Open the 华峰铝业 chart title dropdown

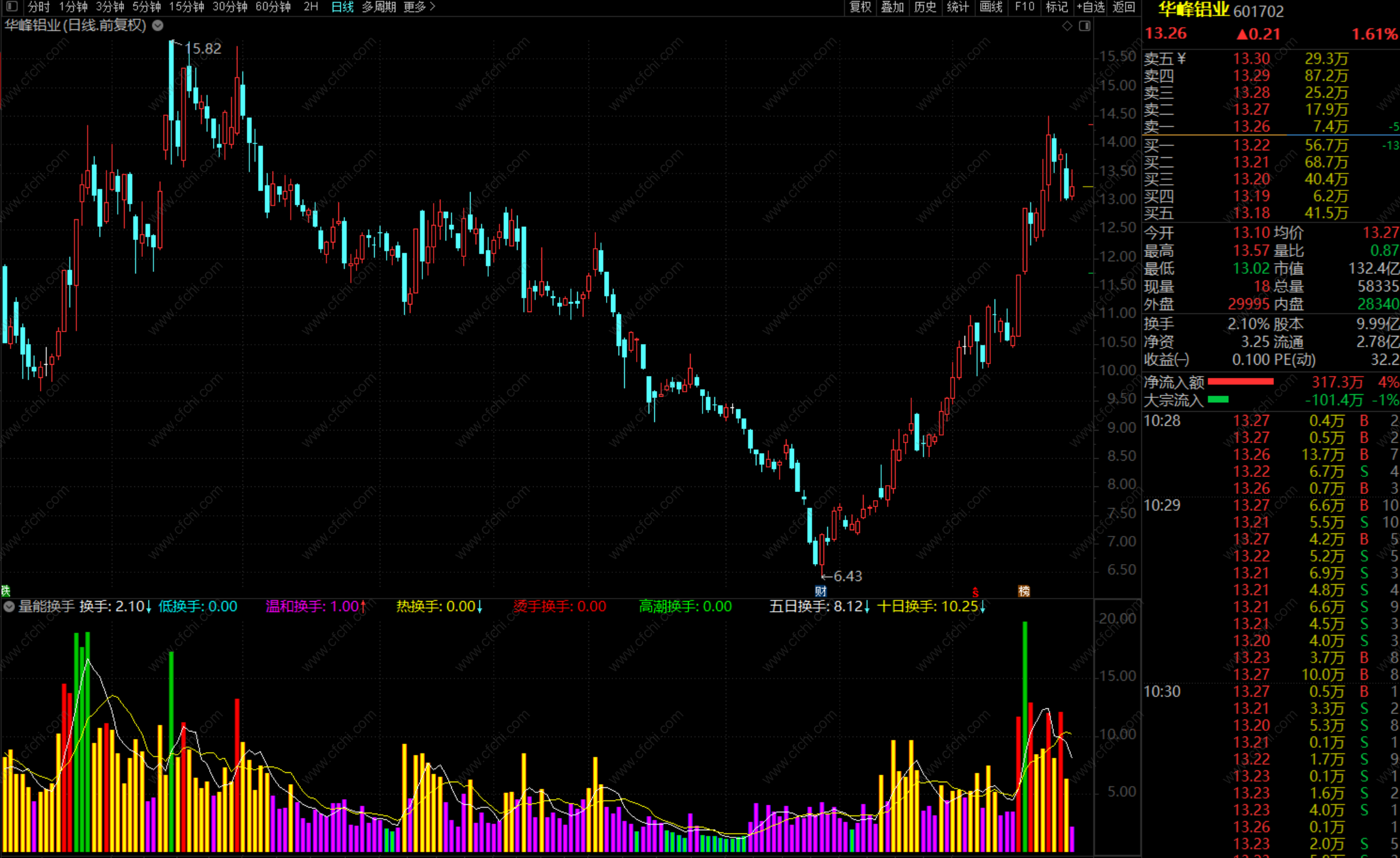click(x=158, y=26)
